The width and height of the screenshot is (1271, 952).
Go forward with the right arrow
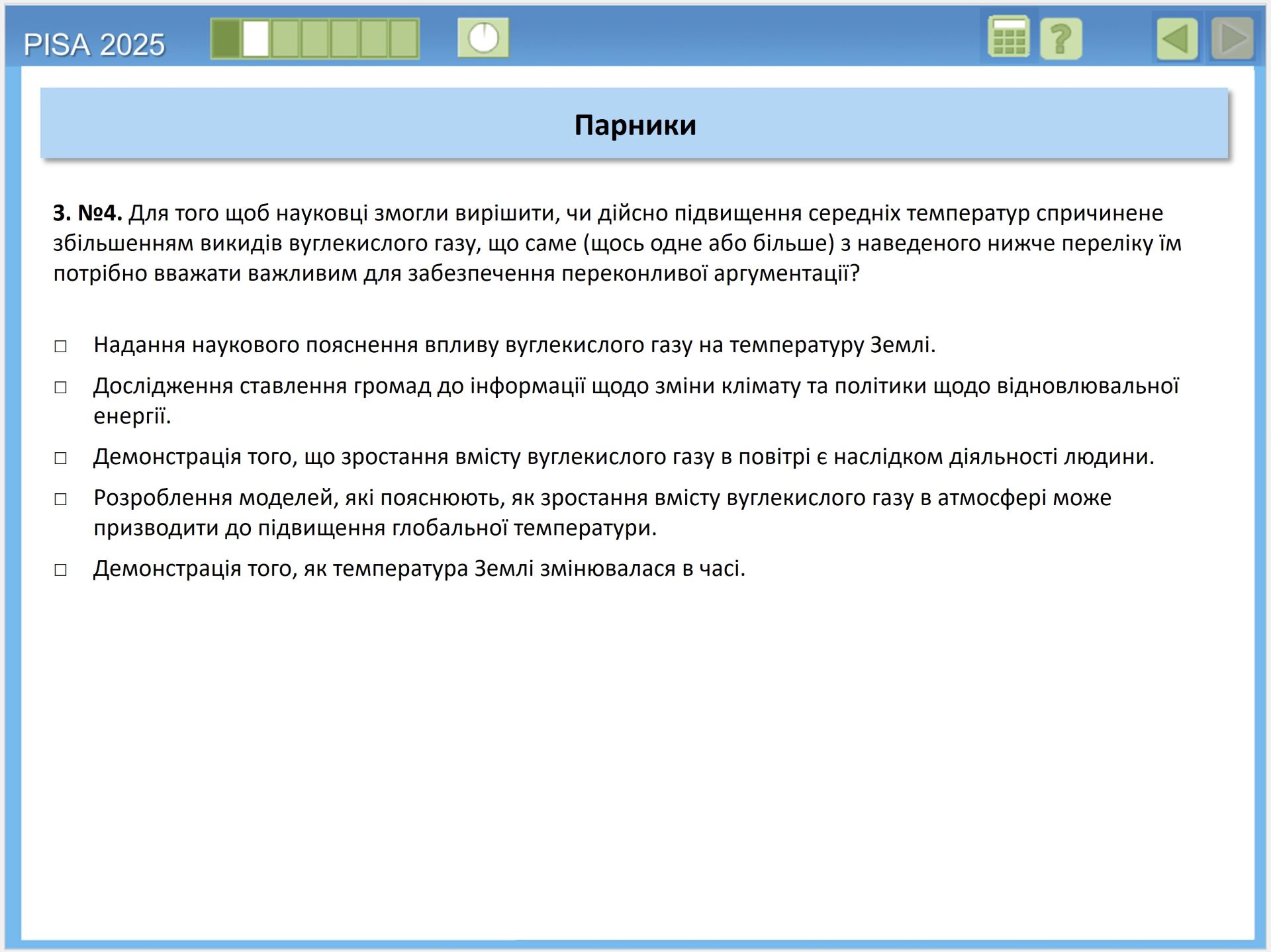[x=1232, y=39]
